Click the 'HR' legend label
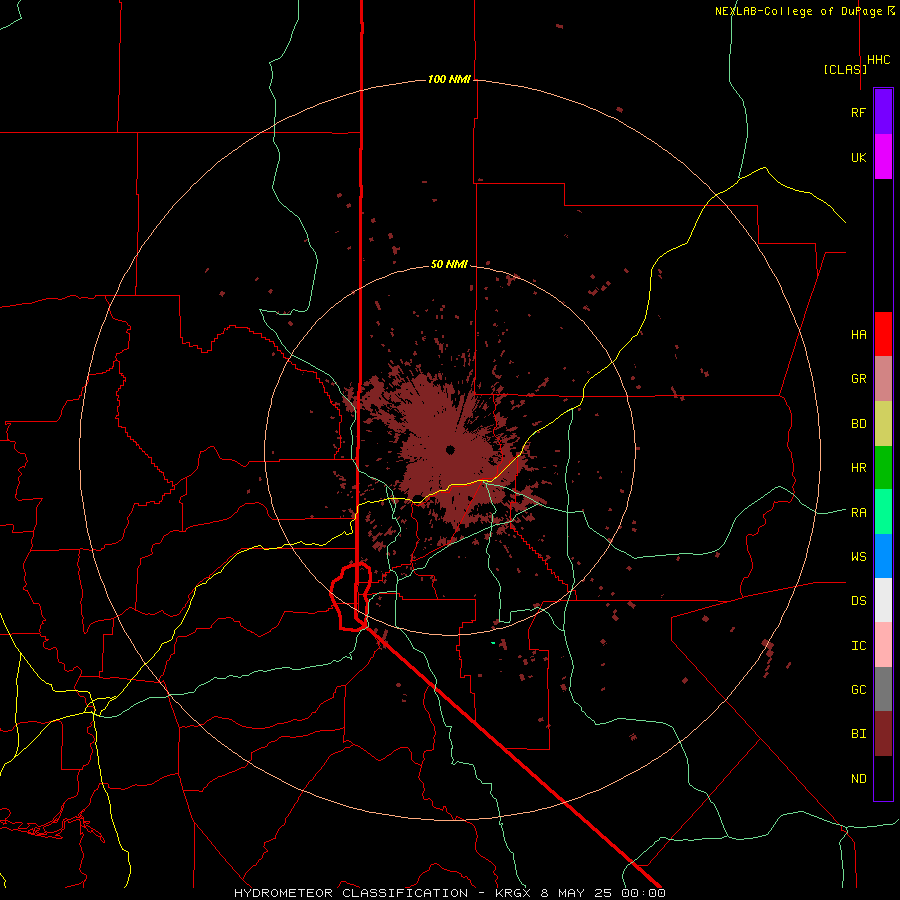900x900 pixels. (858, 468)
